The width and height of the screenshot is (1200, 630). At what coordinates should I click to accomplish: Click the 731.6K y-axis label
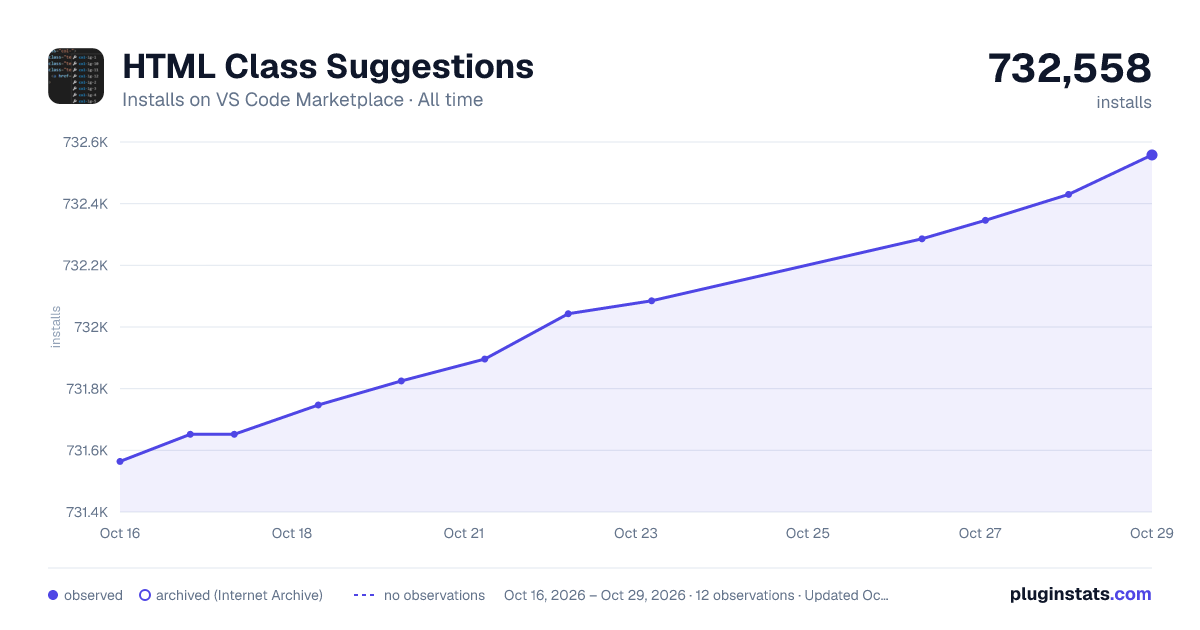click(86, 451)
